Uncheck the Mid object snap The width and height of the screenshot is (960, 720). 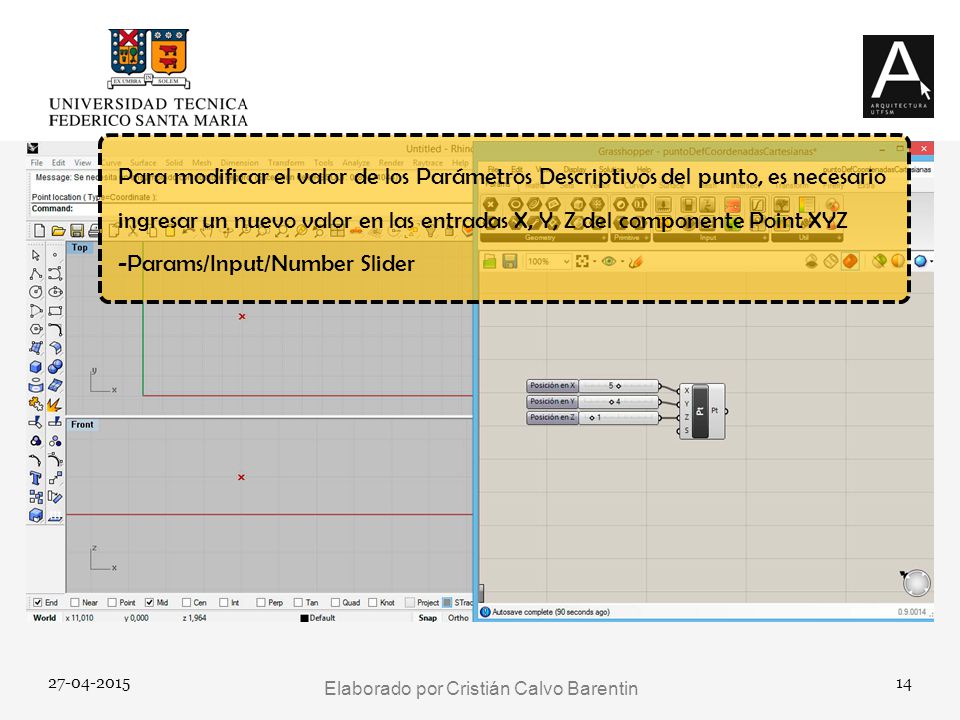(149, 602)
